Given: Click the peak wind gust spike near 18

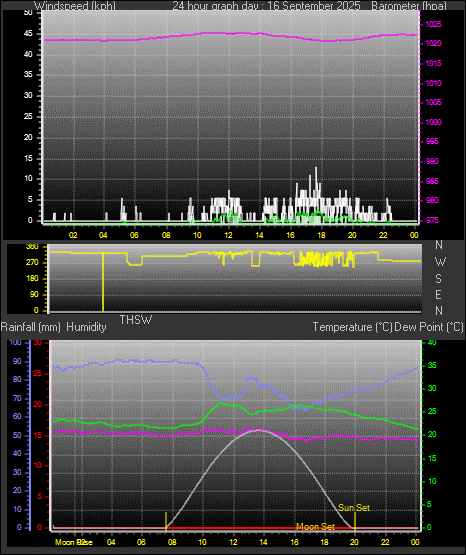Looking at the screenshot, I should tap(316, 173).
